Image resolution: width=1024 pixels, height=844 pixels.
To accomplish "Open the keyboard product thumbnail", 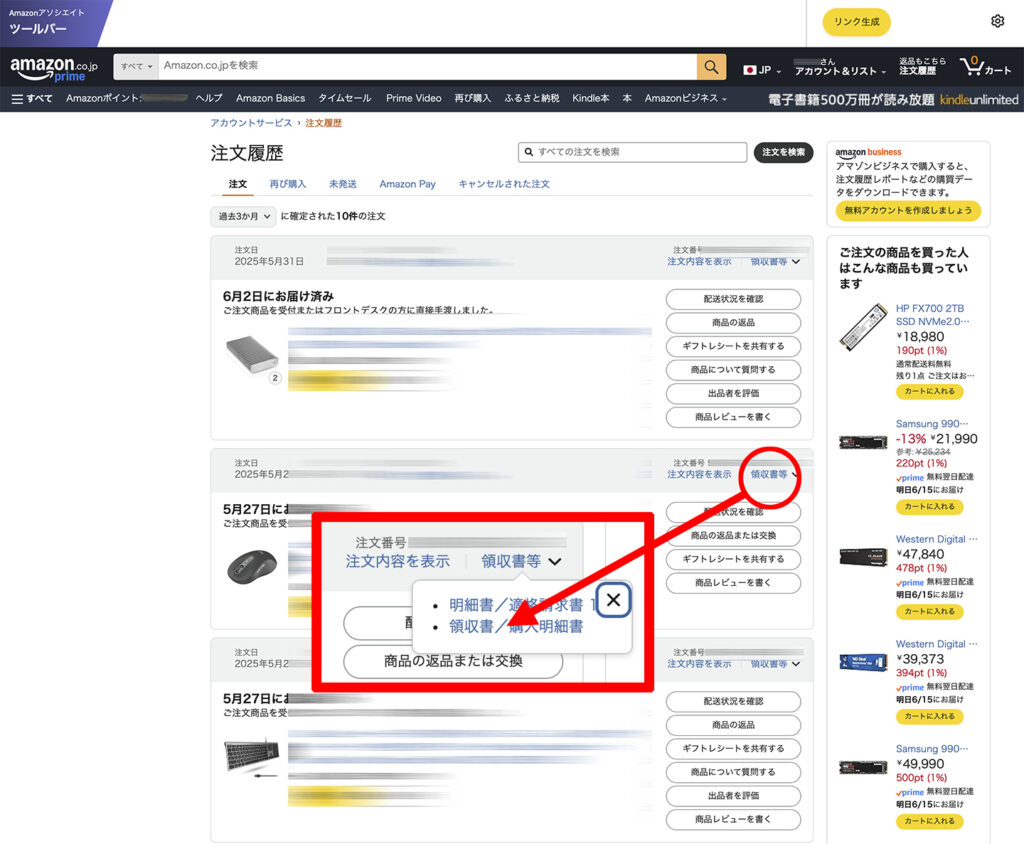I will 252,756.
